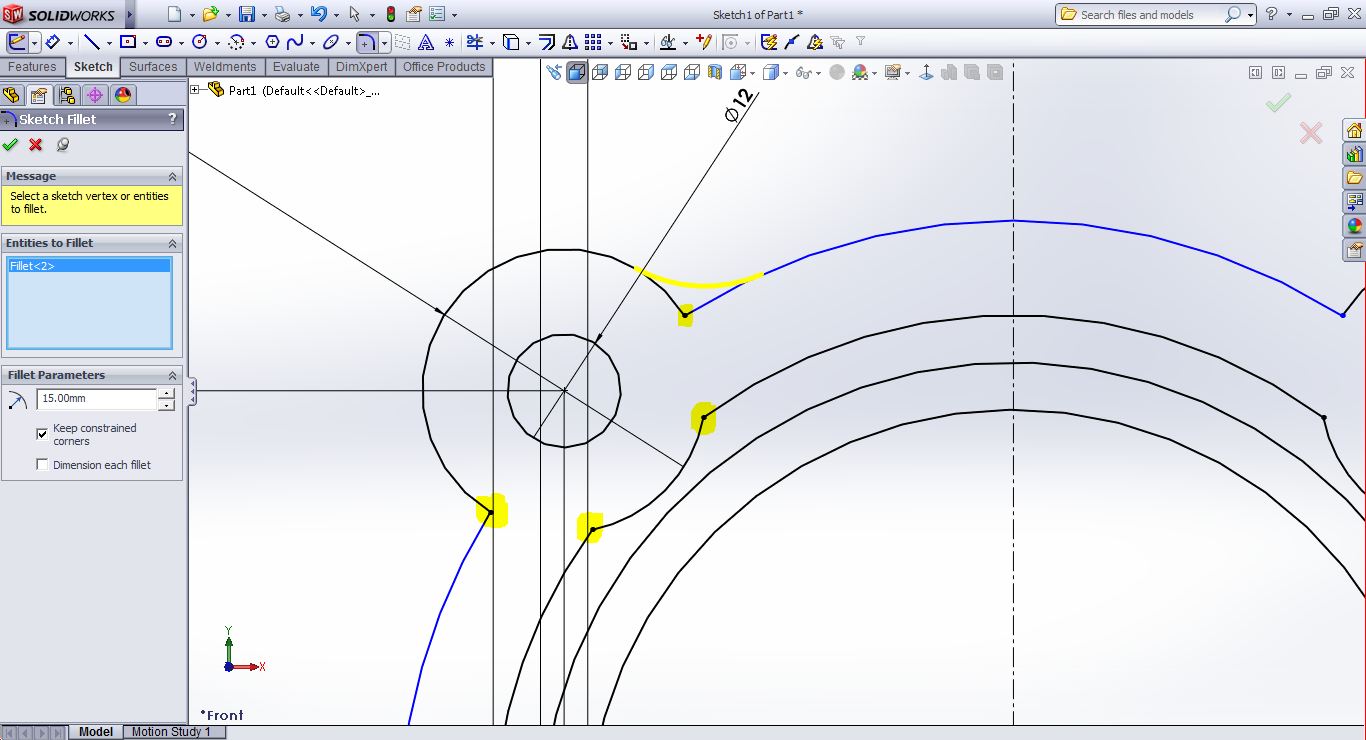Select the Spline sketch tool

coord(295,42)
